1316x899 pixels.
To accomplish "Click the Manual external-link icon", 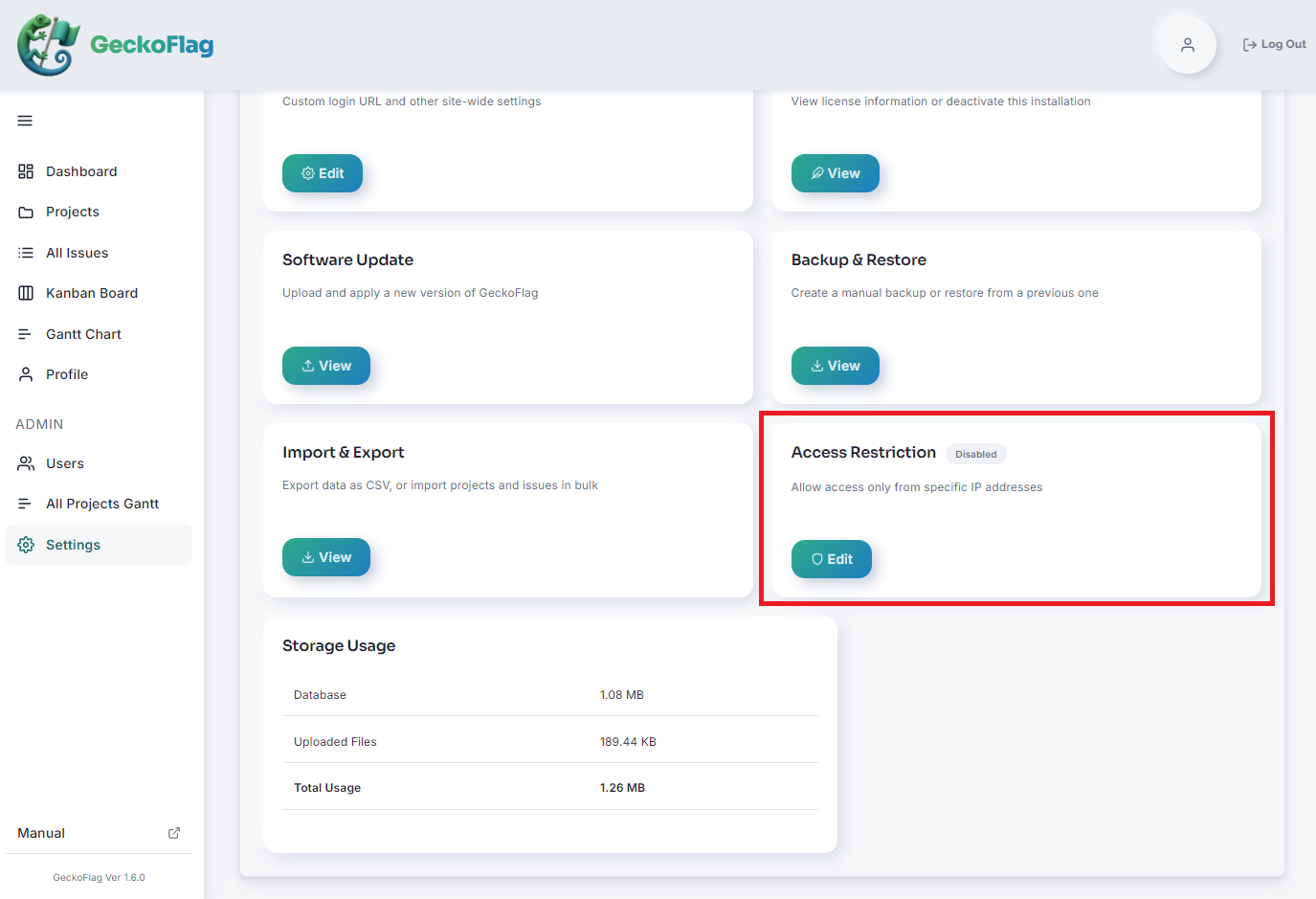I will coord(174,833).
